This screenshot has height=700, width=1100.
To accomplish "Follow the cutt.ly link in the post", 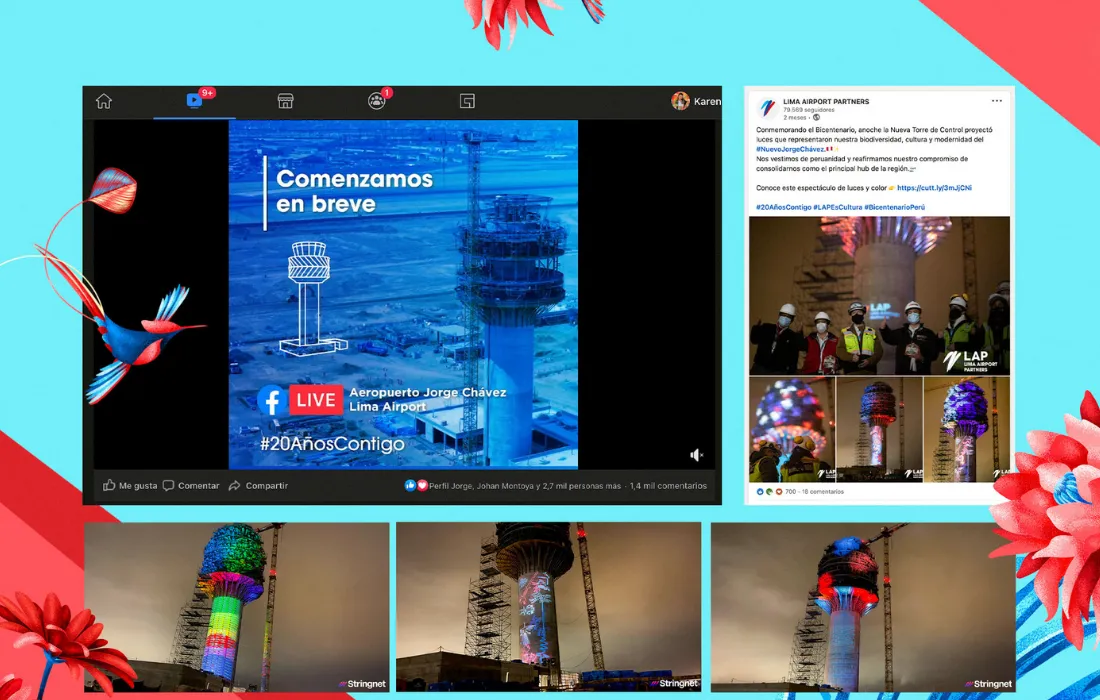I will (x=934, y=188).
